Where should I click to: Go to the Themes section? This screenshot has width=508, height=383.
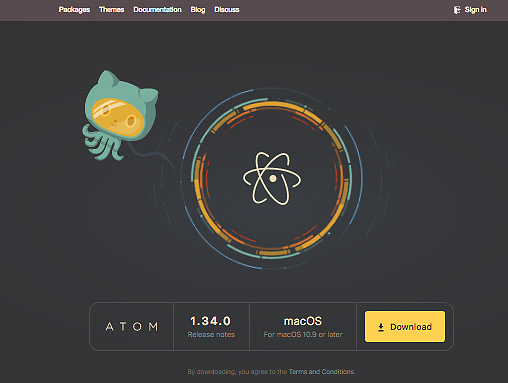coord(112,10)
